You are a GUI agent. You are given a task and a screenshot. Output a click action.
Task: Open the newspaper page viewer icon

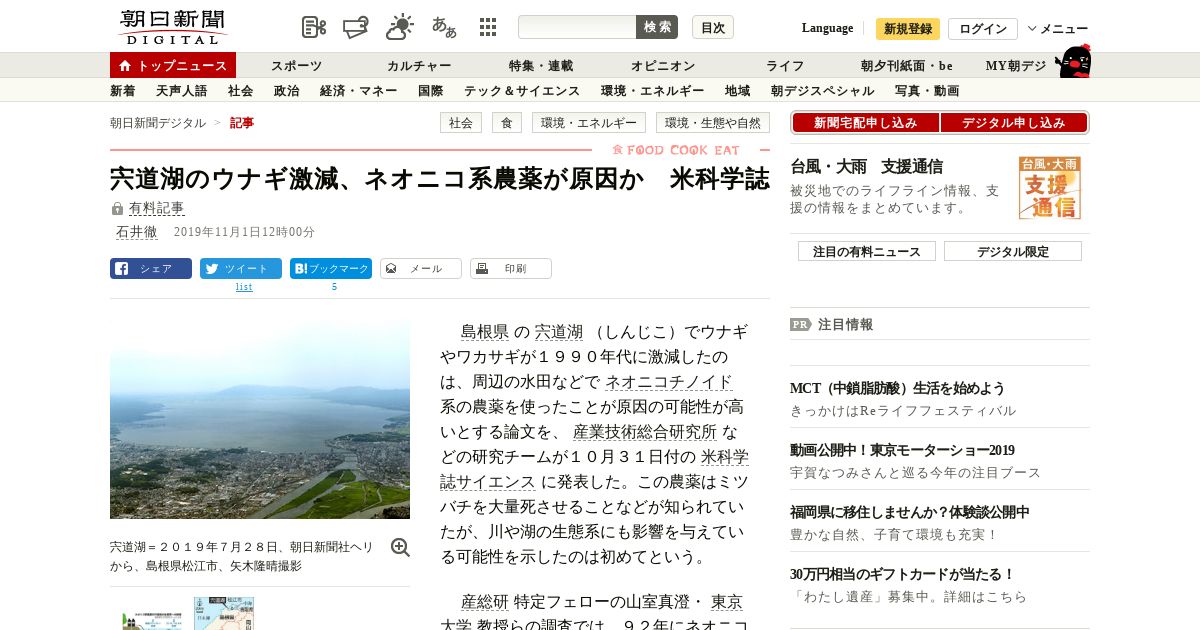pos(314,27)
